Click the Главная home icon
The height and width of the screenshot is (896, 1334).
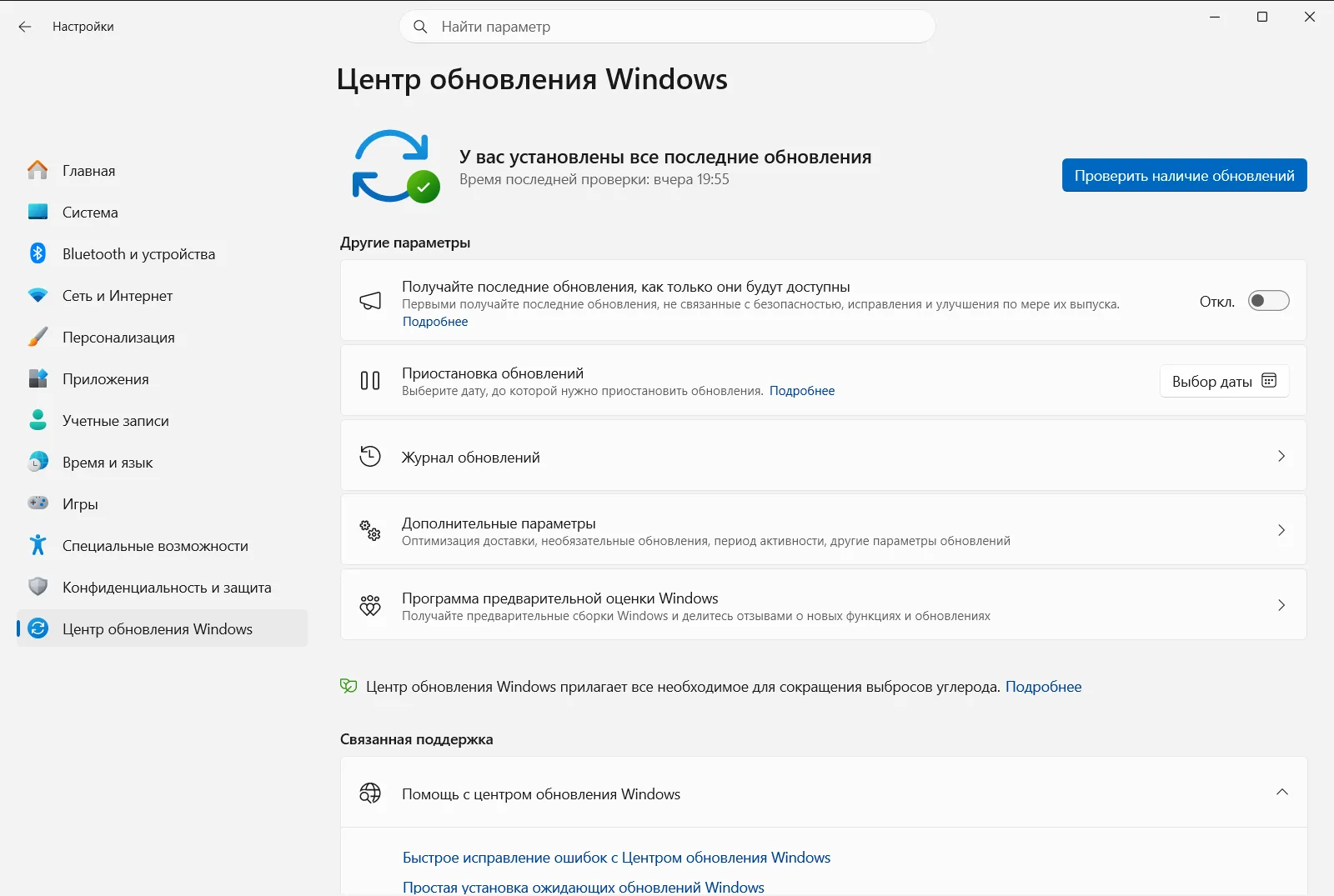click(x=38, y=170)
